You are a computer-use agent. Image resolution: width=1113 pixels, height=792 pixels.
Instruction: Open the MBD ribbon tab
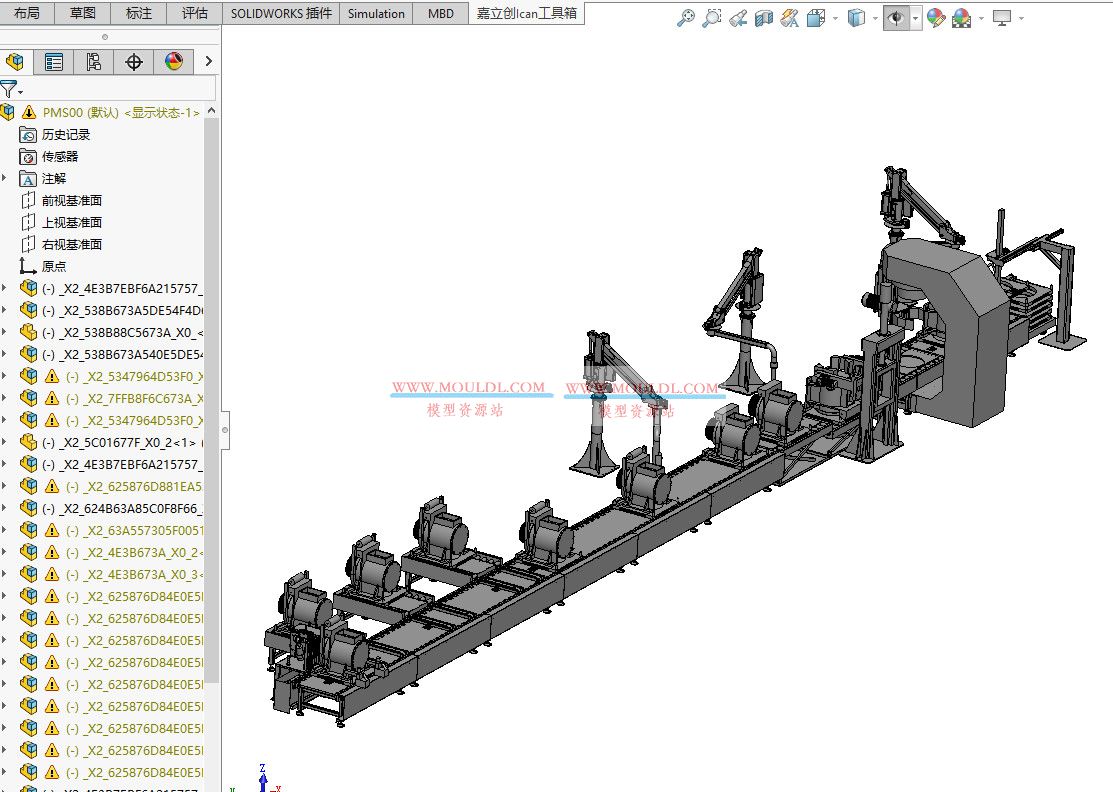(440, 14)
